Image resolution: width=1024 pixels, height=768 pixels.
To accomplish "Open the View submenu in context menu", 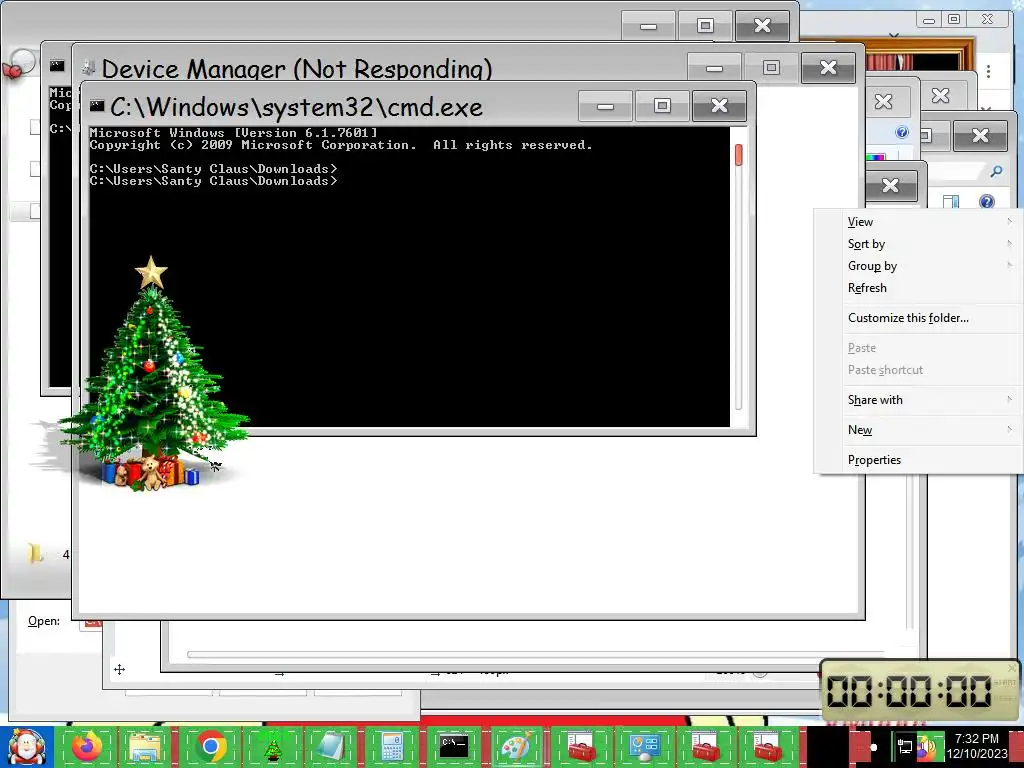I will [x=920, y=222].
